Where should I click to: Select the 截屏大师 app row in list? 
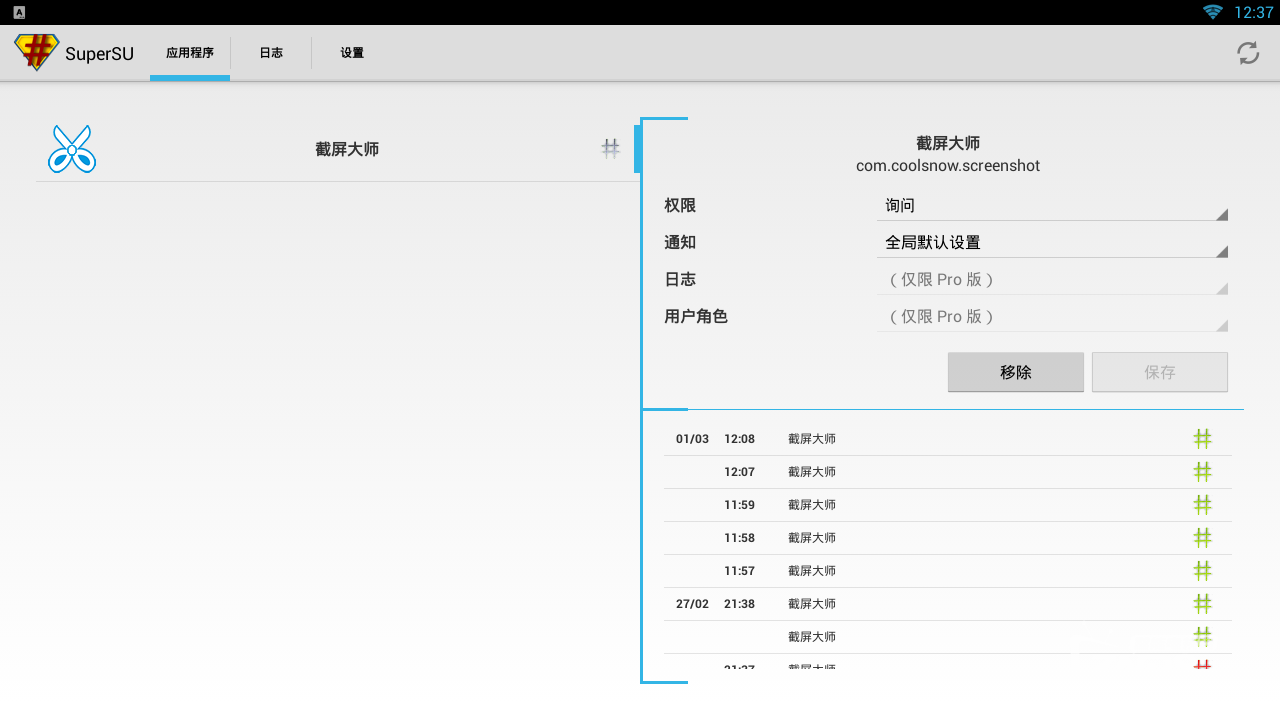pos(336,149)
